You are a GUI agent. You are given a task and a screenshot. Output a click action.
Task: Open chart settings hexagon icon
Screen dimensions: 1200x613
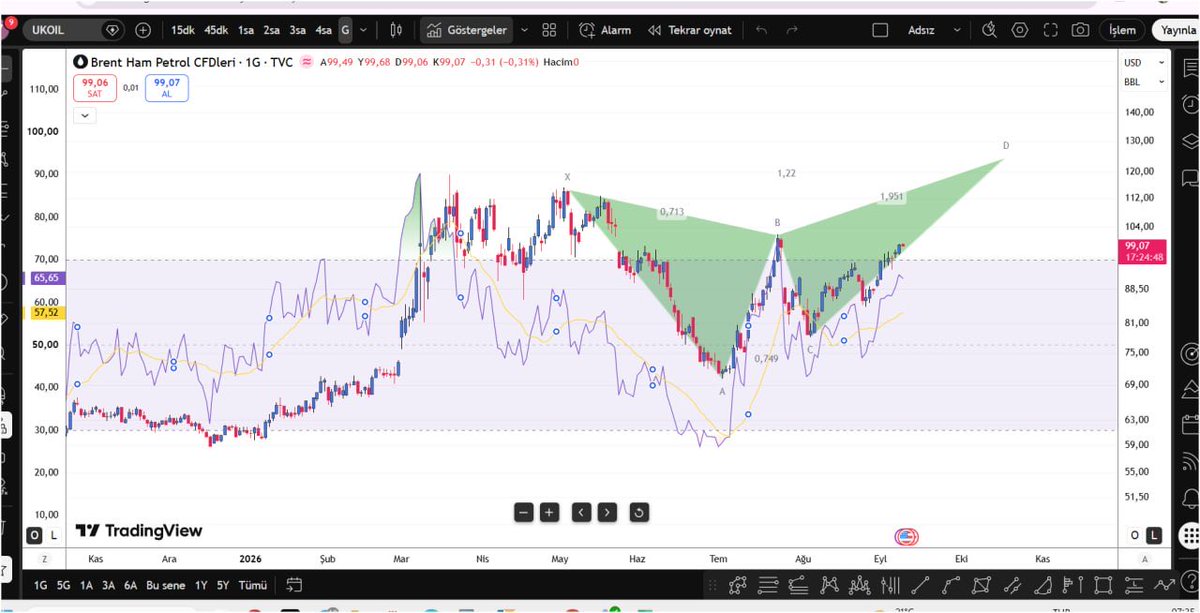point(1020,30)
